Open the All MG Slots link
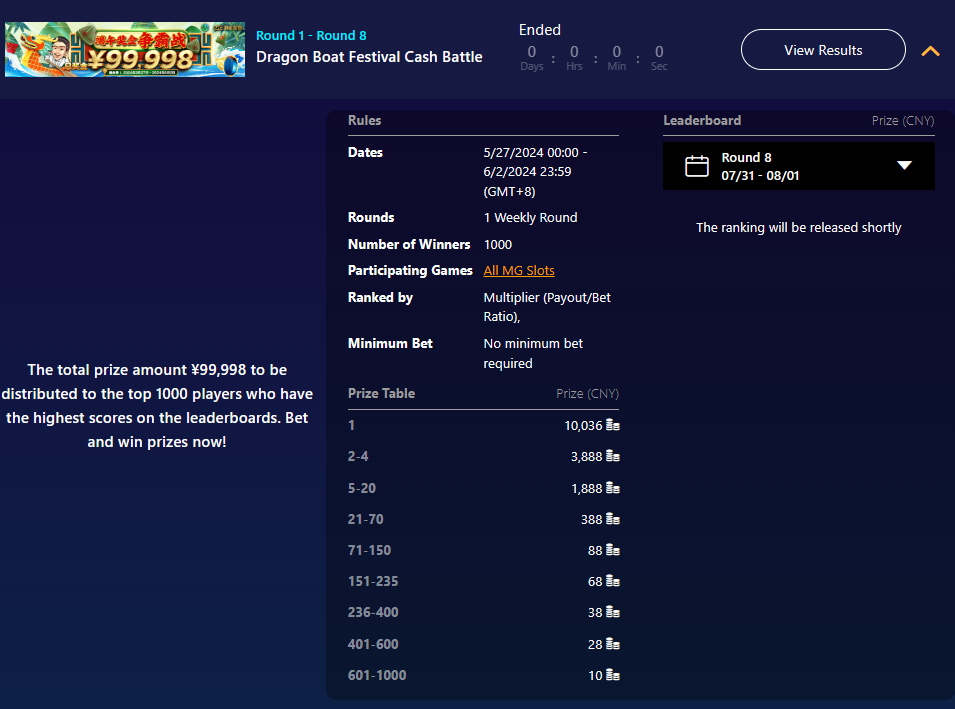Viewport: 955px width, 709px height. point(518,271)
